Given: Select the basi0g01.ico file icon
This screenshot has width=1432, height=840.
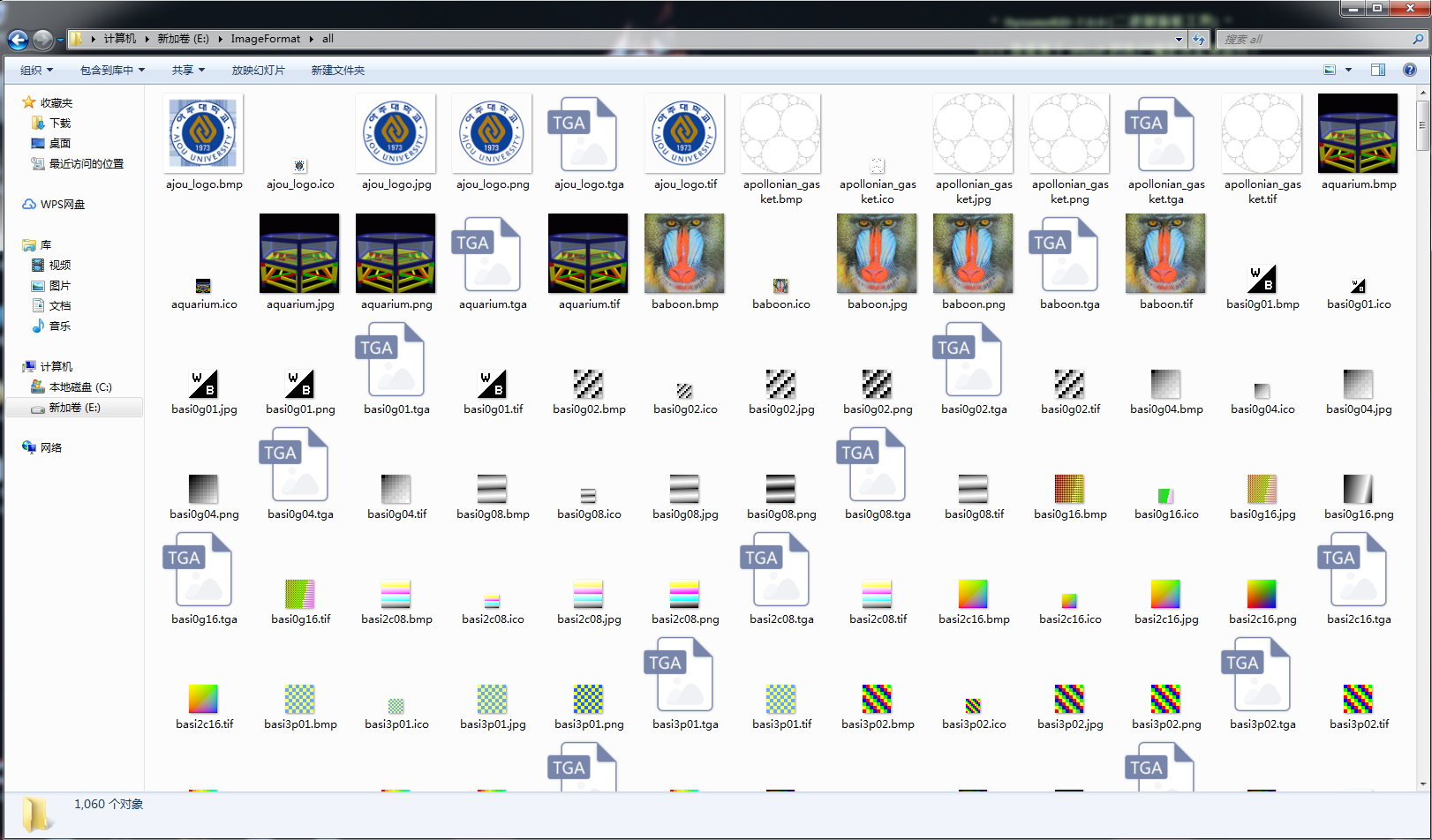Looking at the screenshot, I should 1359,286.
